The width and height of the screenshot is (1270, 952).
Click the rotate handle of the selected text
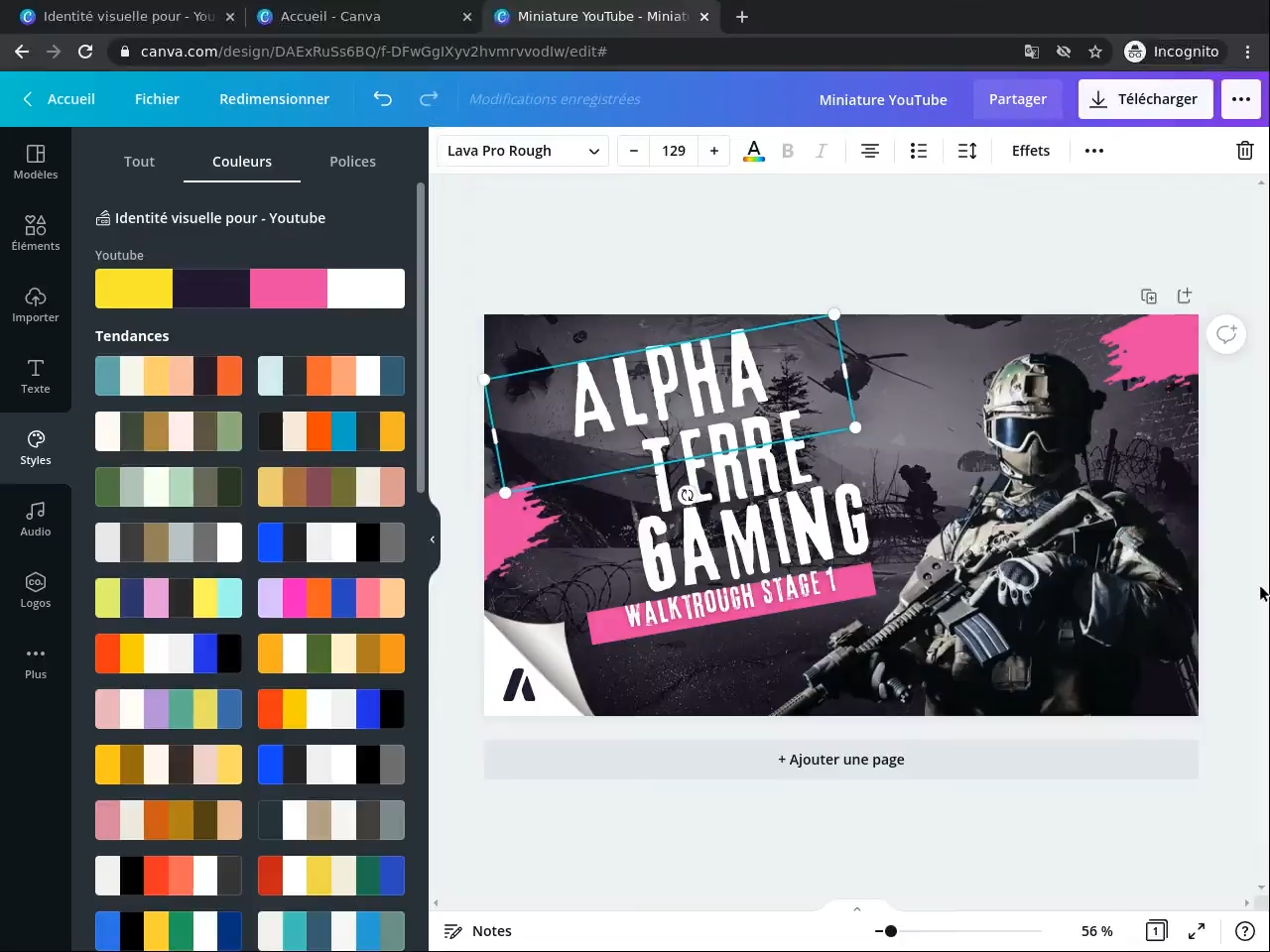pyautogui.click(x=687, y=495)
